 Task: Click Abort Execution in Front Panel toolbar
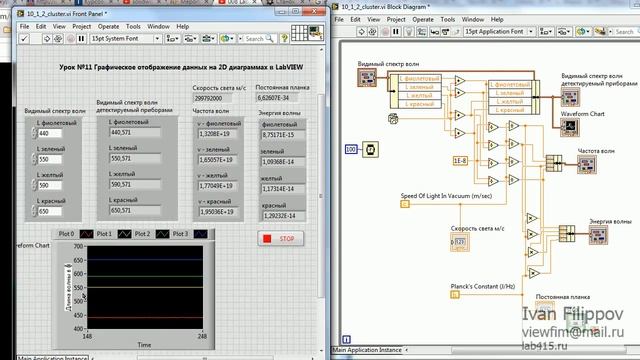tap(70, 39)
